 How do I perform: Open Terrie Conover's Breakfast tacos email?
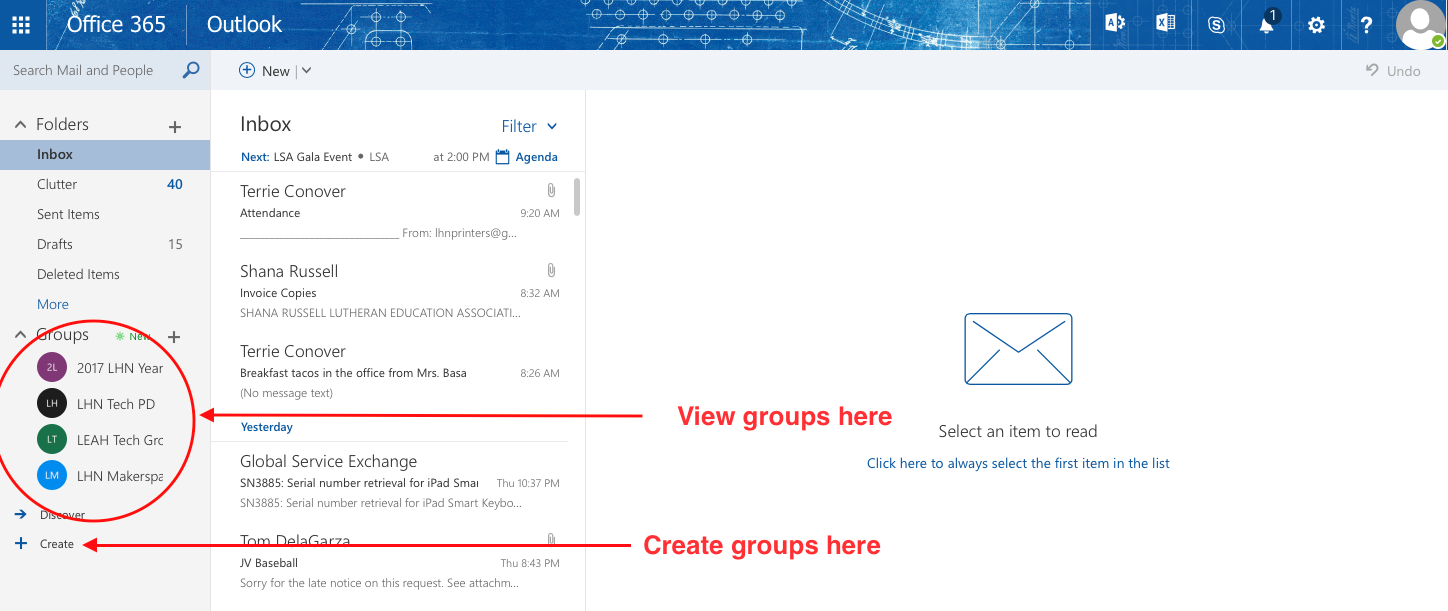[x=400, y=371]
